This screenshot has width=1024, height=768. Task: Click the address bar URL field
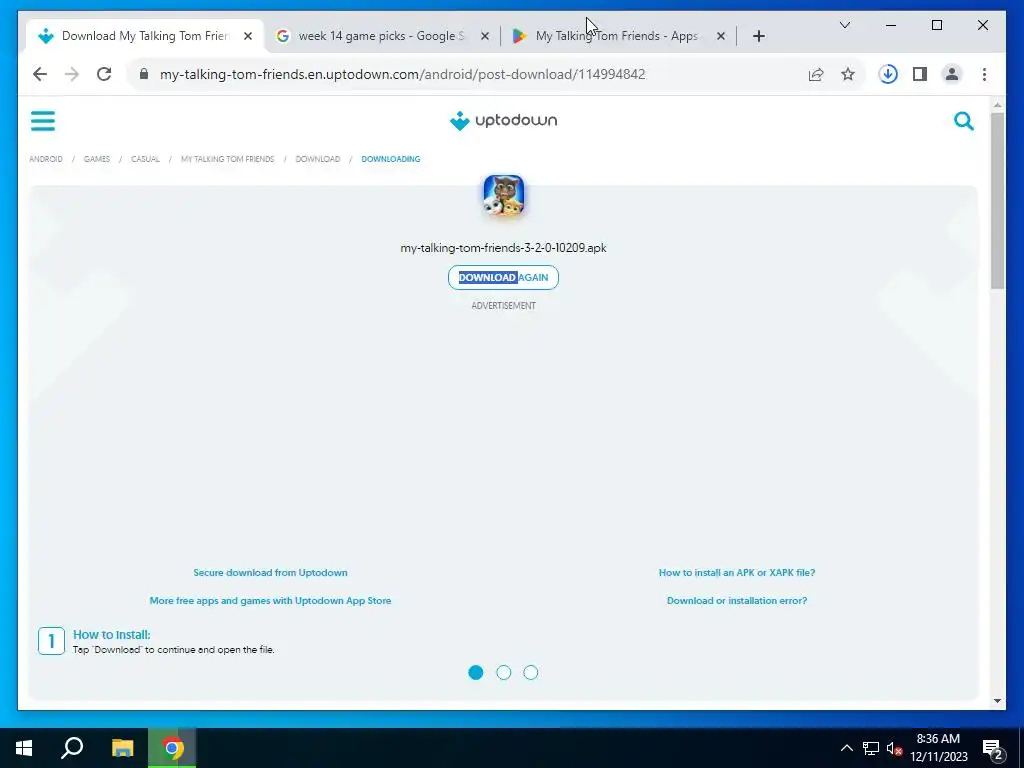coord(402,74)
